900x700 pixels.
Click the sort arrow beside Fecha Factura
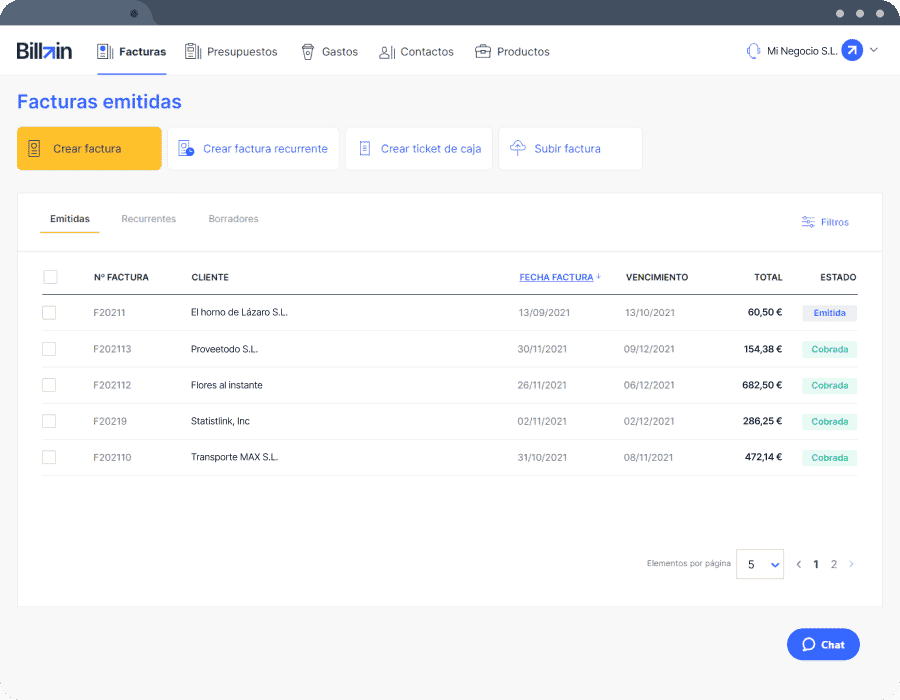599,277
